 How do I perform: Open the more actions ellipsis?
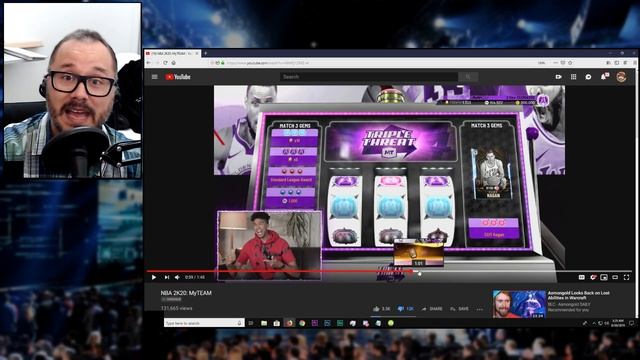(x=480, y=309)
